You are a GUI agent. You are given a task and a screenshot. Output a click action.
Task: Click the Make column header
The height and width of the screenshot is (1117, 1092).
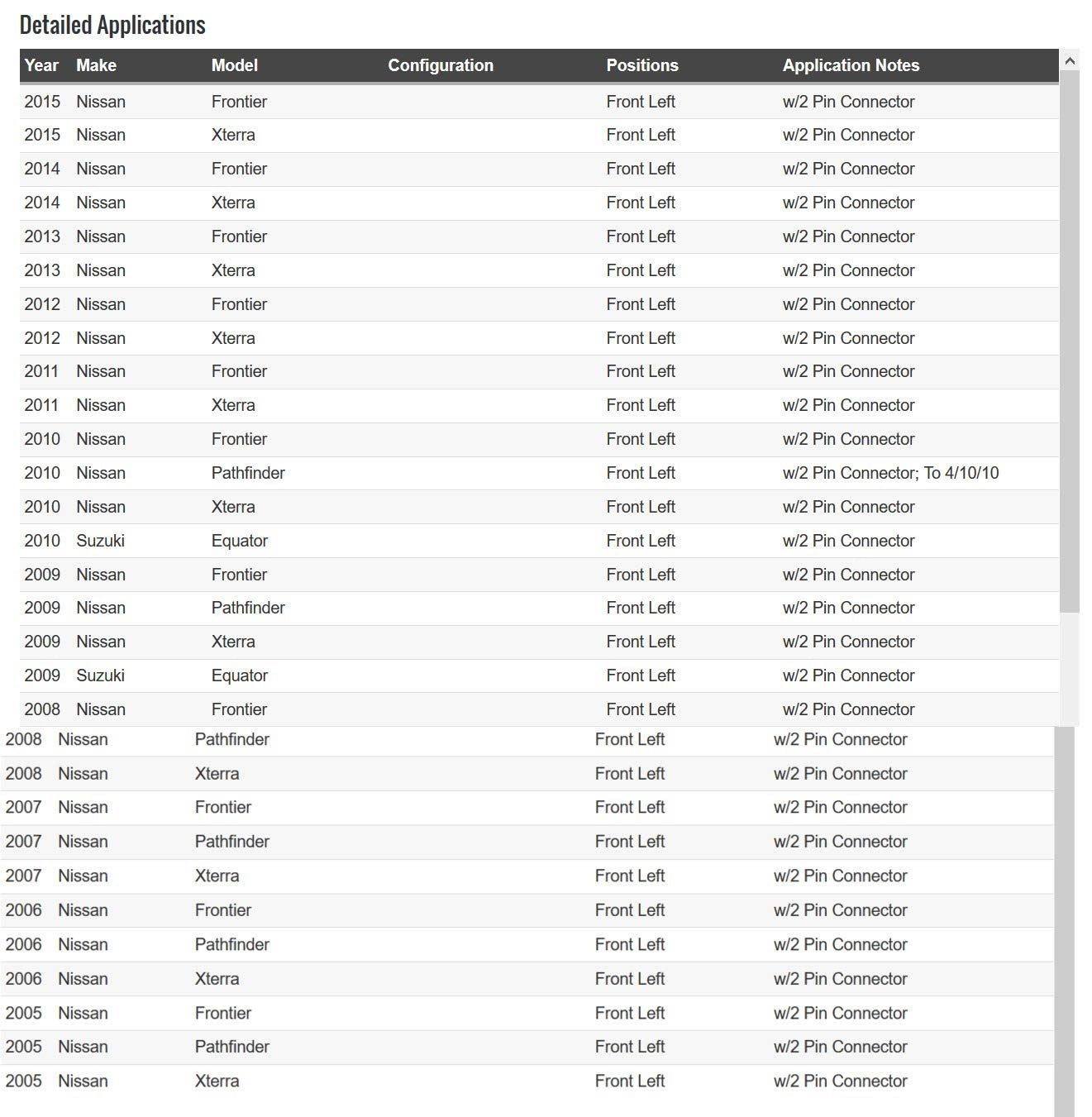coord(96,65)
